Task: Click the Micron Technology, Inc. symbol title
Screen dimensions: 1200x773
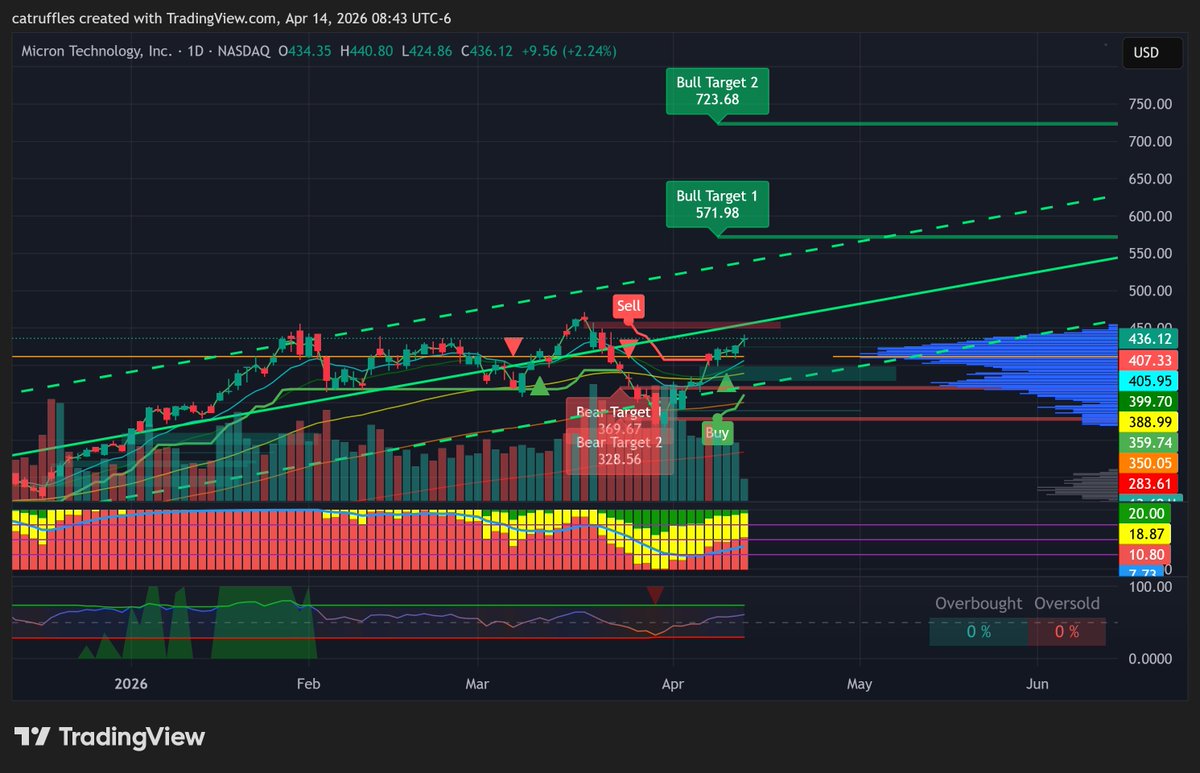Action: 96,51
